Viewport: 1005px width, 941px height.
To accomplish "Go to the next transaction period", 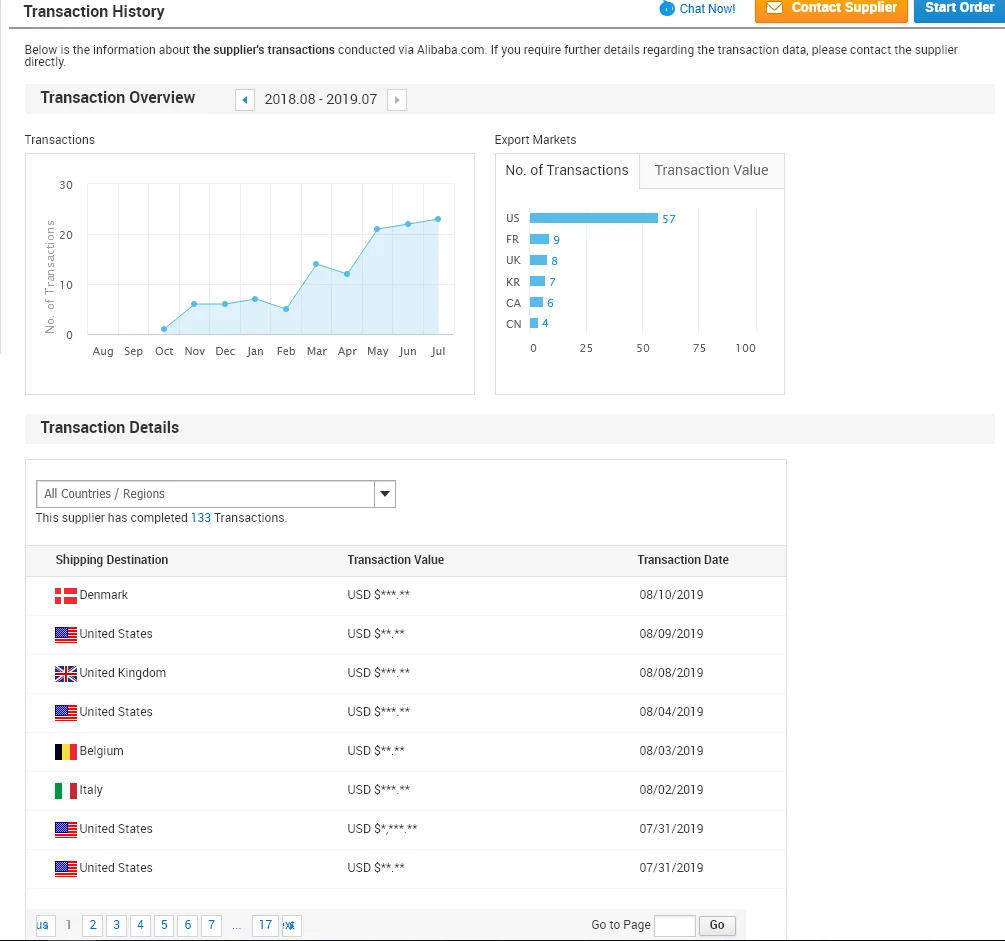I will pyautogui.click(x=397, y=100).
